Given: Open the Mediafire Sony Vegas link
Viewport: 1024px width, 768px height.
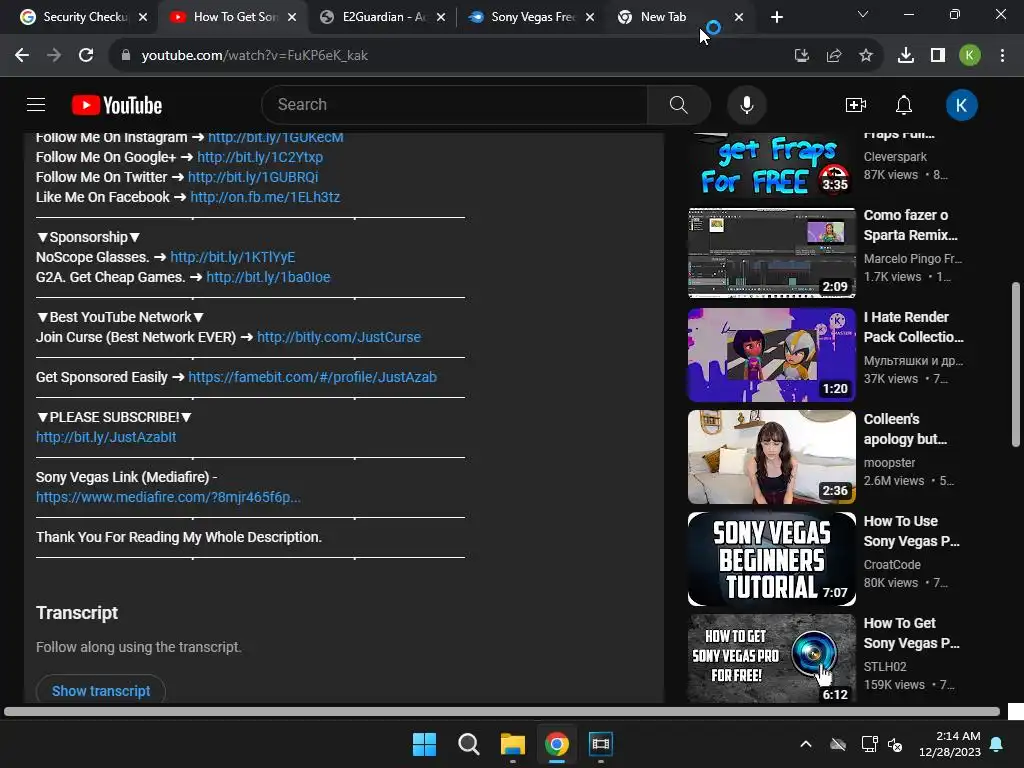Looking at the screenshot, I should [x=168, y=497].
